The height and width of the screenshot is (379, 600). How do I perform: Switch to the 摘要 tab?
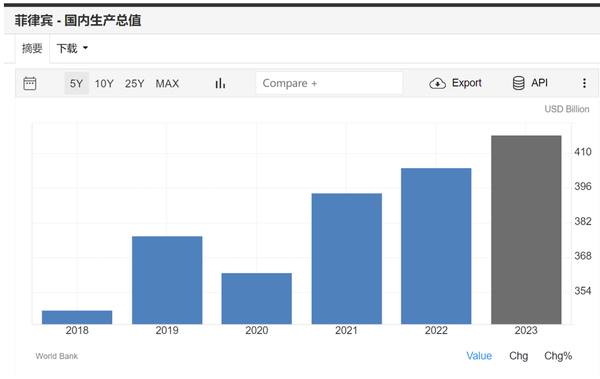(x=32, y=48)
